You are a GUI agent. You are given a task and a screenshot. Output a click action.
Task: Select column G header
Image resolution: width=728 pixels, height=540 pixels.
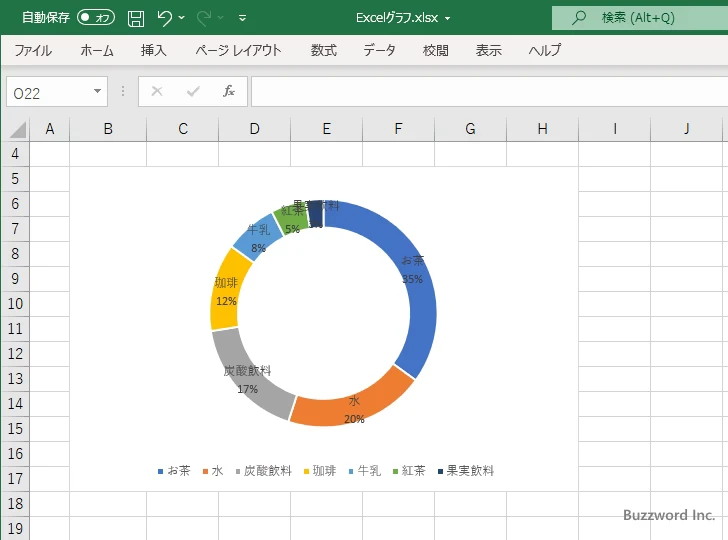[x=470, y=129]
